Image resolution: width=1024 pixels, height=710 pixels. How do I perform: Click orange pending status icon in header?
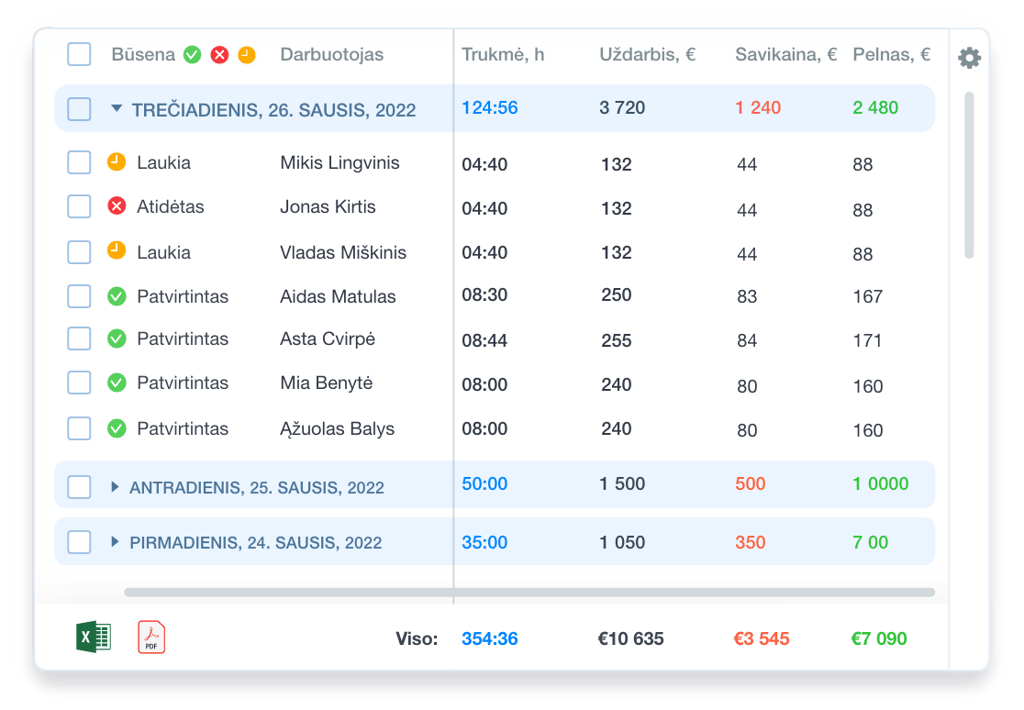(247, 55)
